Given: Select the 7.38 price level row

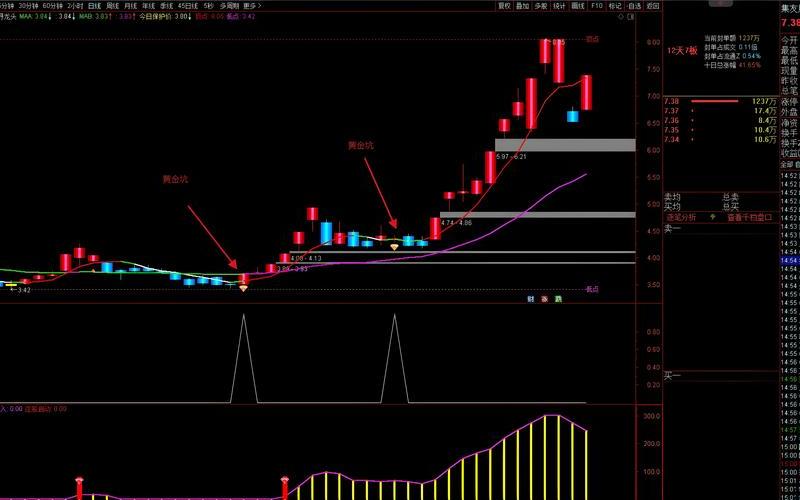Looking at the screenshot, I should (x=720, y=102).
